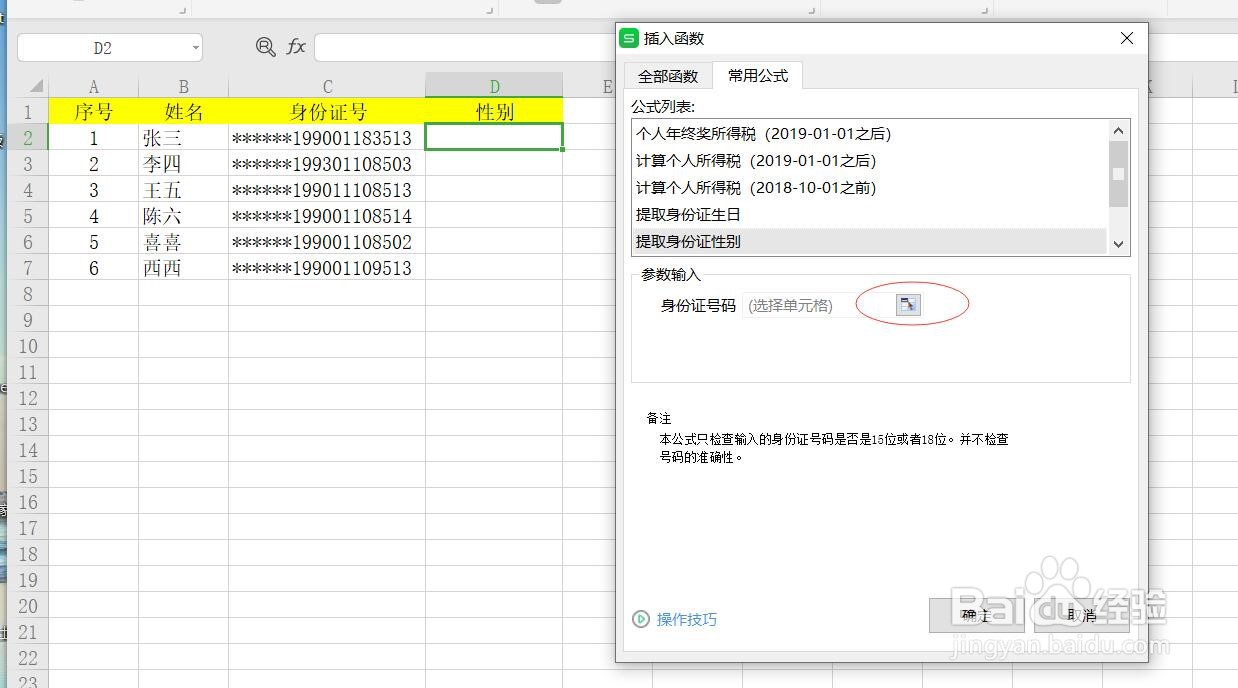Select column D header
The image size is (1238, 688).
[x=494, y=86]
